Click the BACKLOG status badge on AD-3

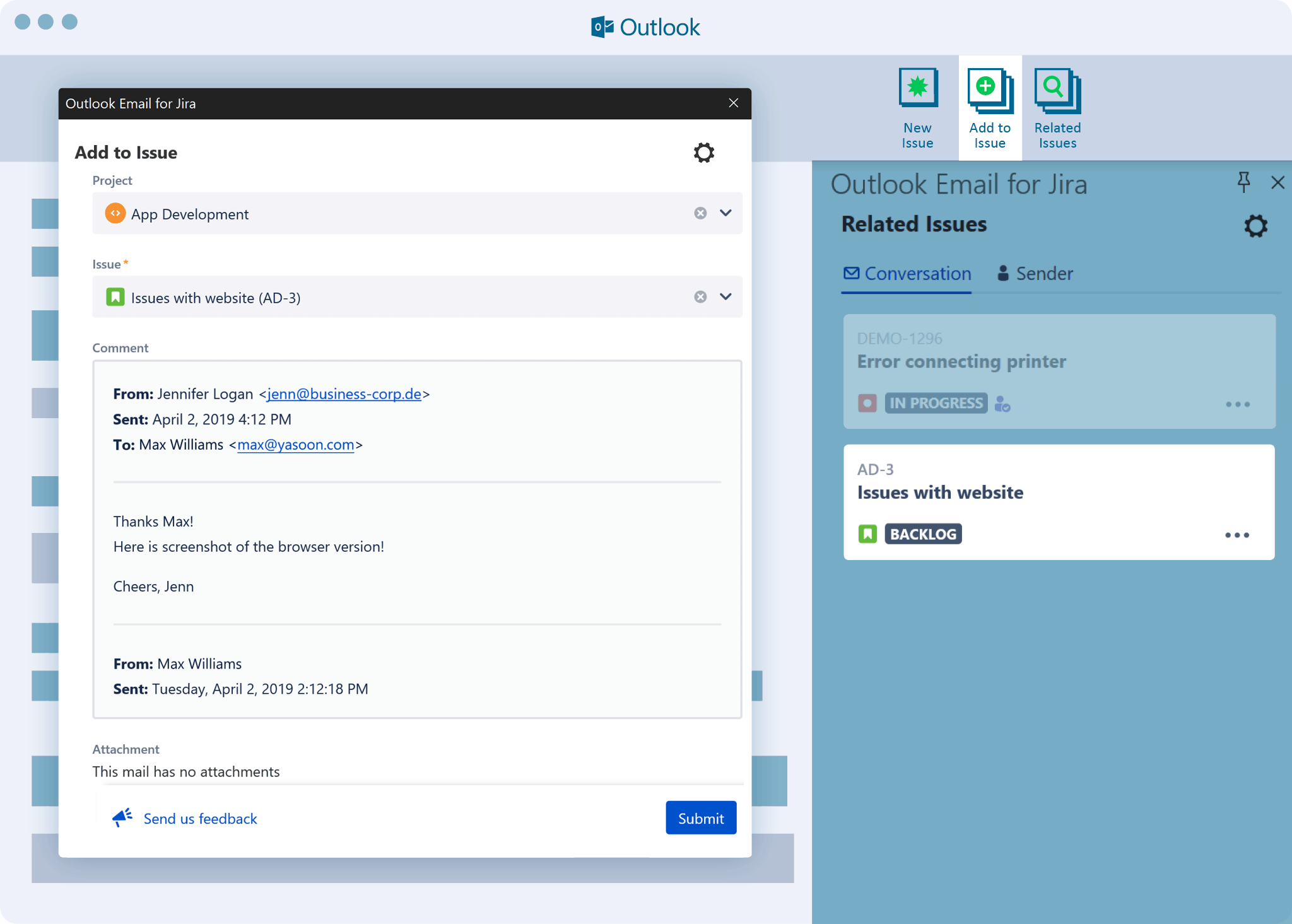click(x=923, y=534)
